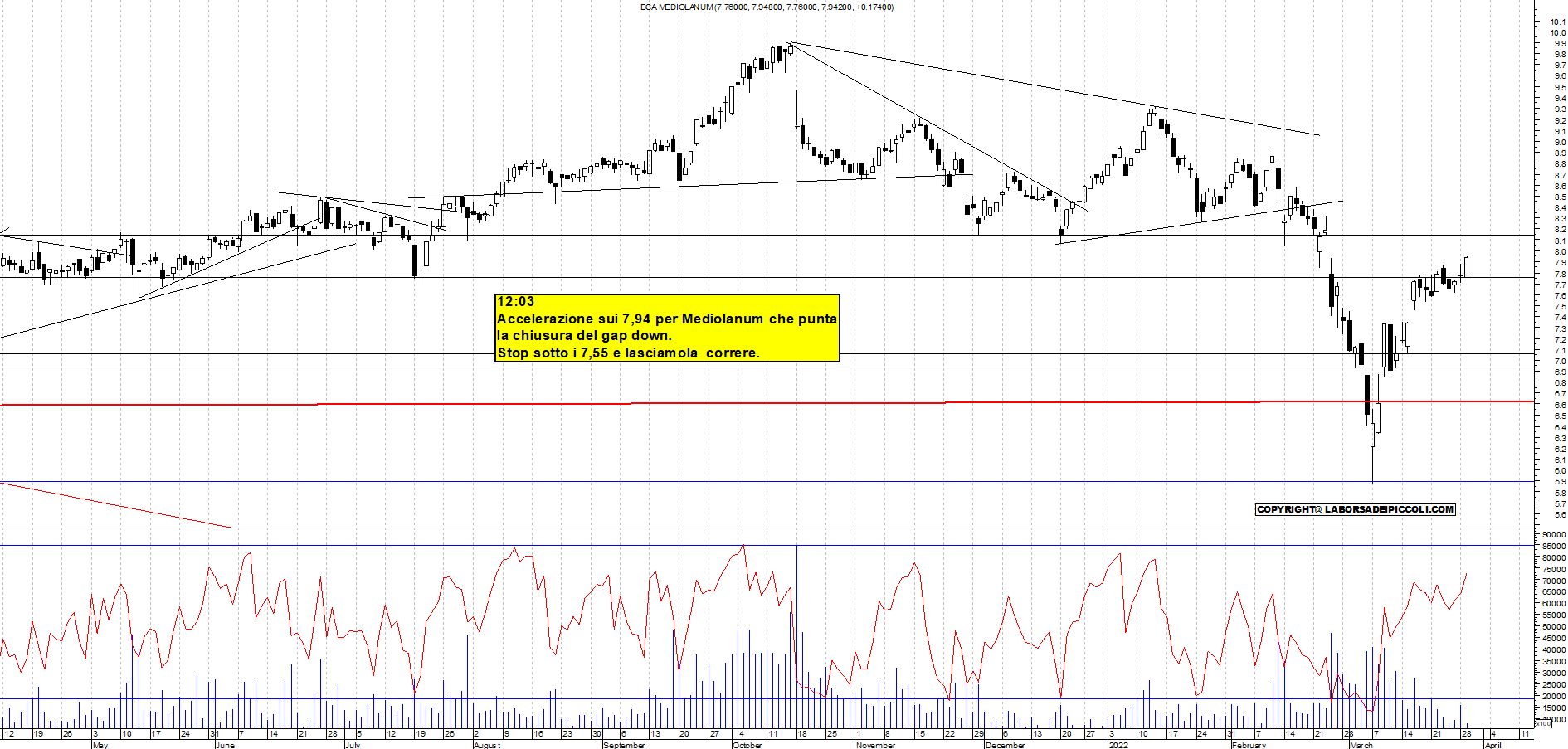Viewport: 1568px width, 749px height.
Task: Click the December month label
Action: [x=1005, y=745]
